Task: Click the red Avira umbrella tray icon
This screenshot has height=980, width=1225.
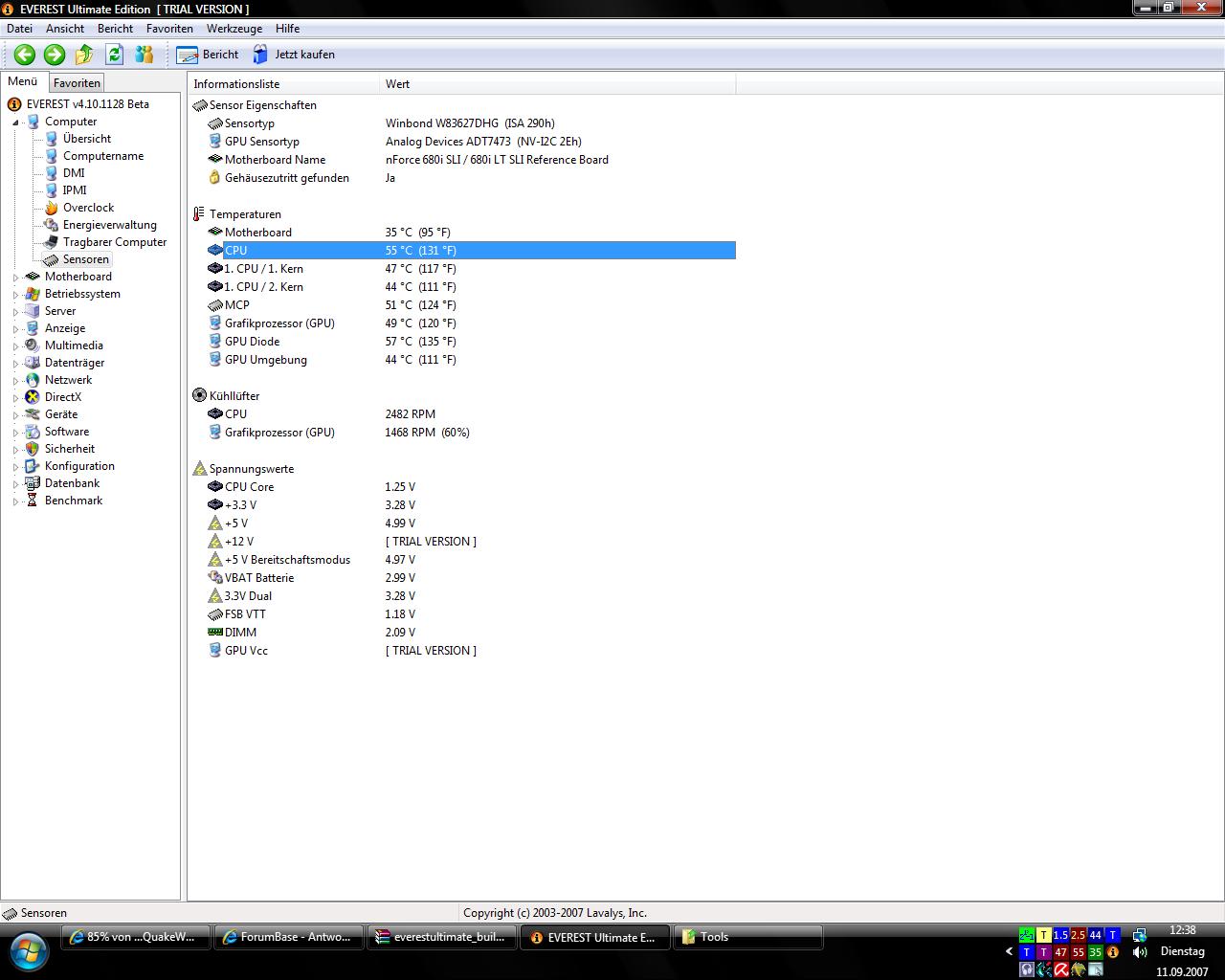Action: tap(1061, 969)
